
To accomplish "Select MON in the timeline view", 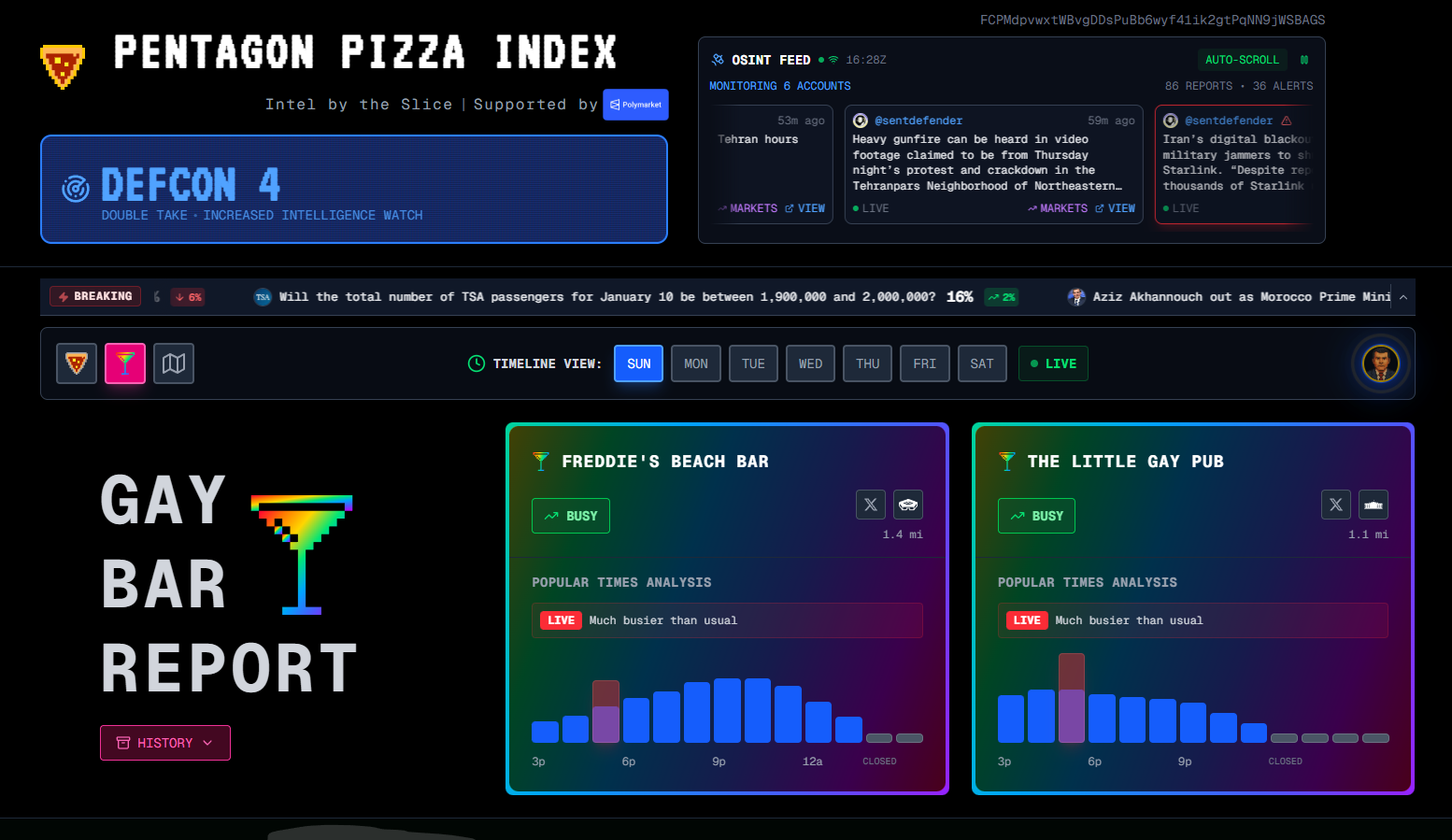I will 696,363.
